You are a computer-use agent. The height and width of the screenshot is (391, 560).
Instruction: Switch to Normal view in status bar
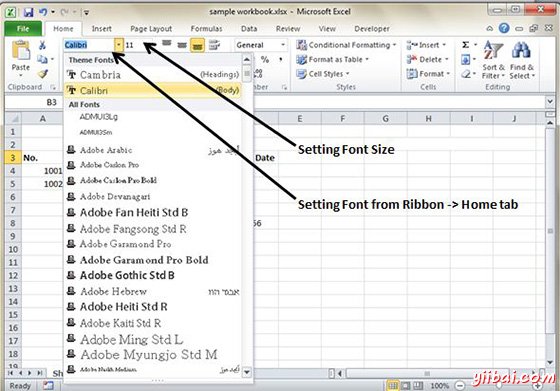(393, 386)
